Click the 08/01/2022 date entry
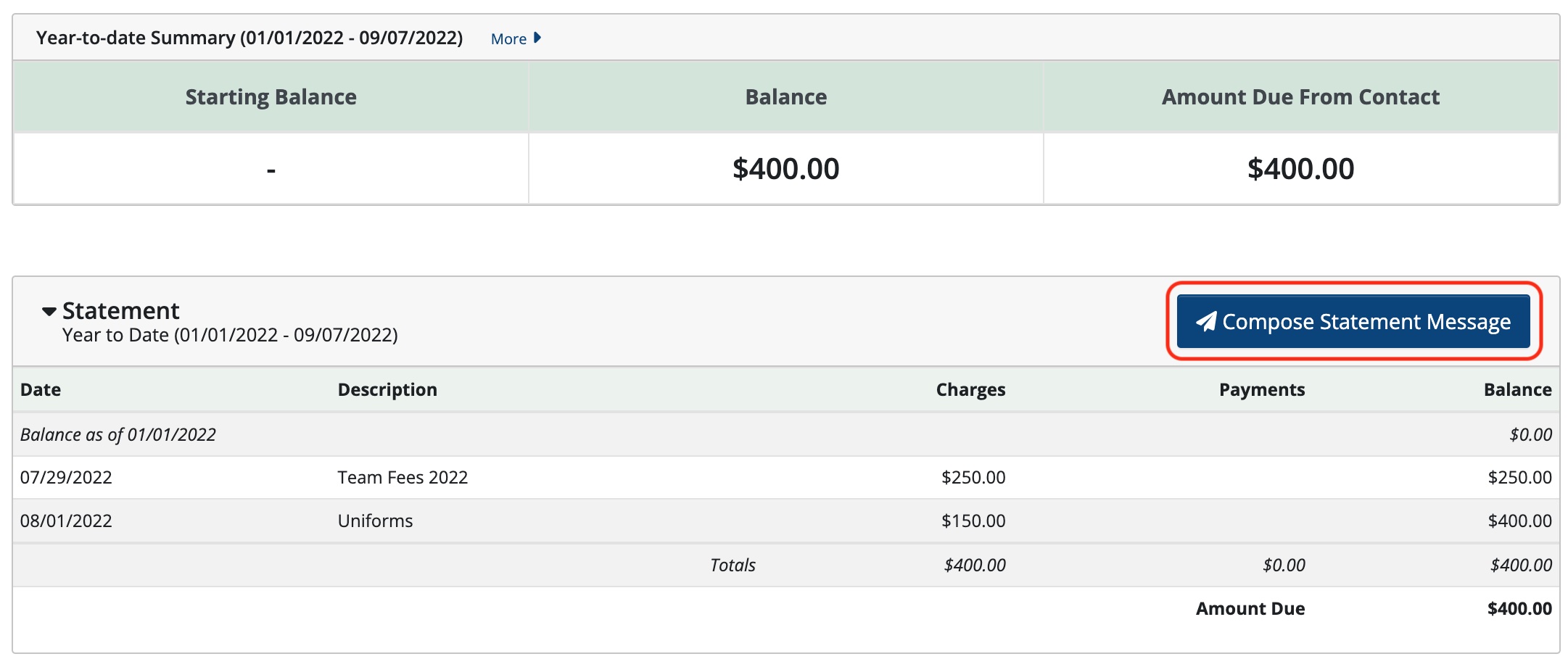 pyautogui.click(x=66, y=521)
